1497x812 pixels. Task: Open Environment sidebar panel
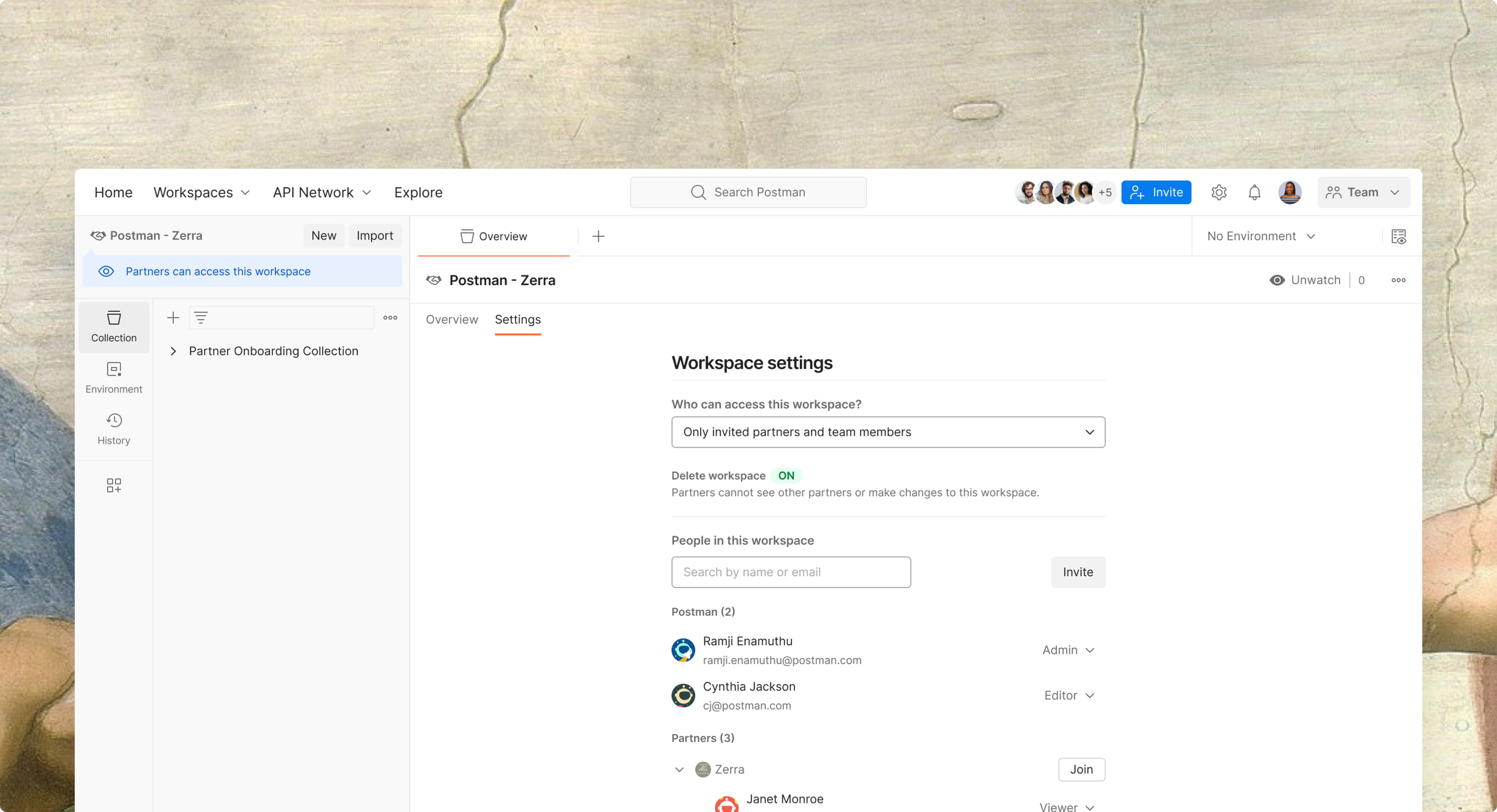click(114, 378)
